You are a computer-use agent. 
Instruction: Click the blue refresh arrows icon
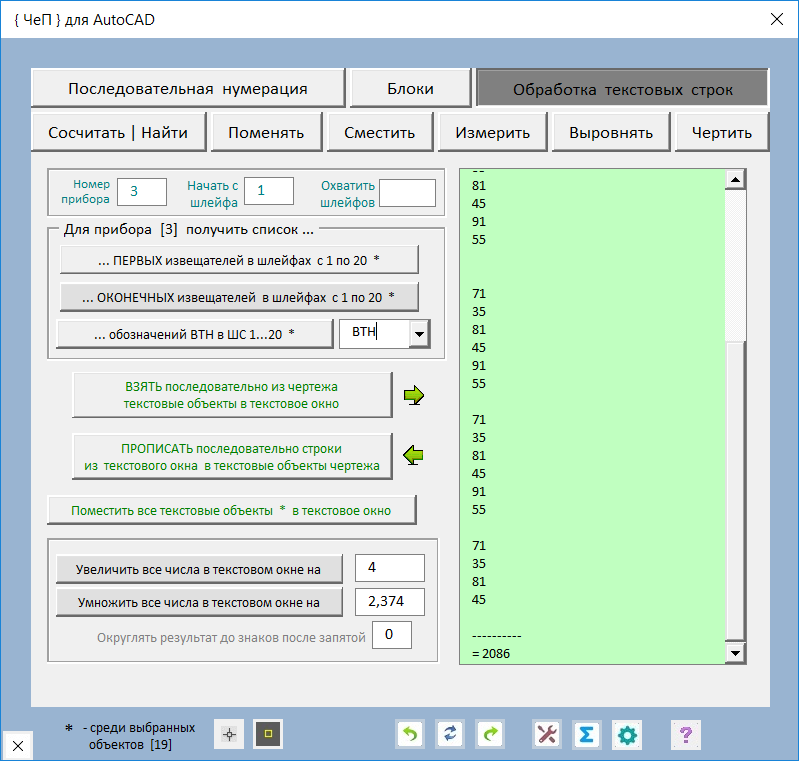click(450, 735)
